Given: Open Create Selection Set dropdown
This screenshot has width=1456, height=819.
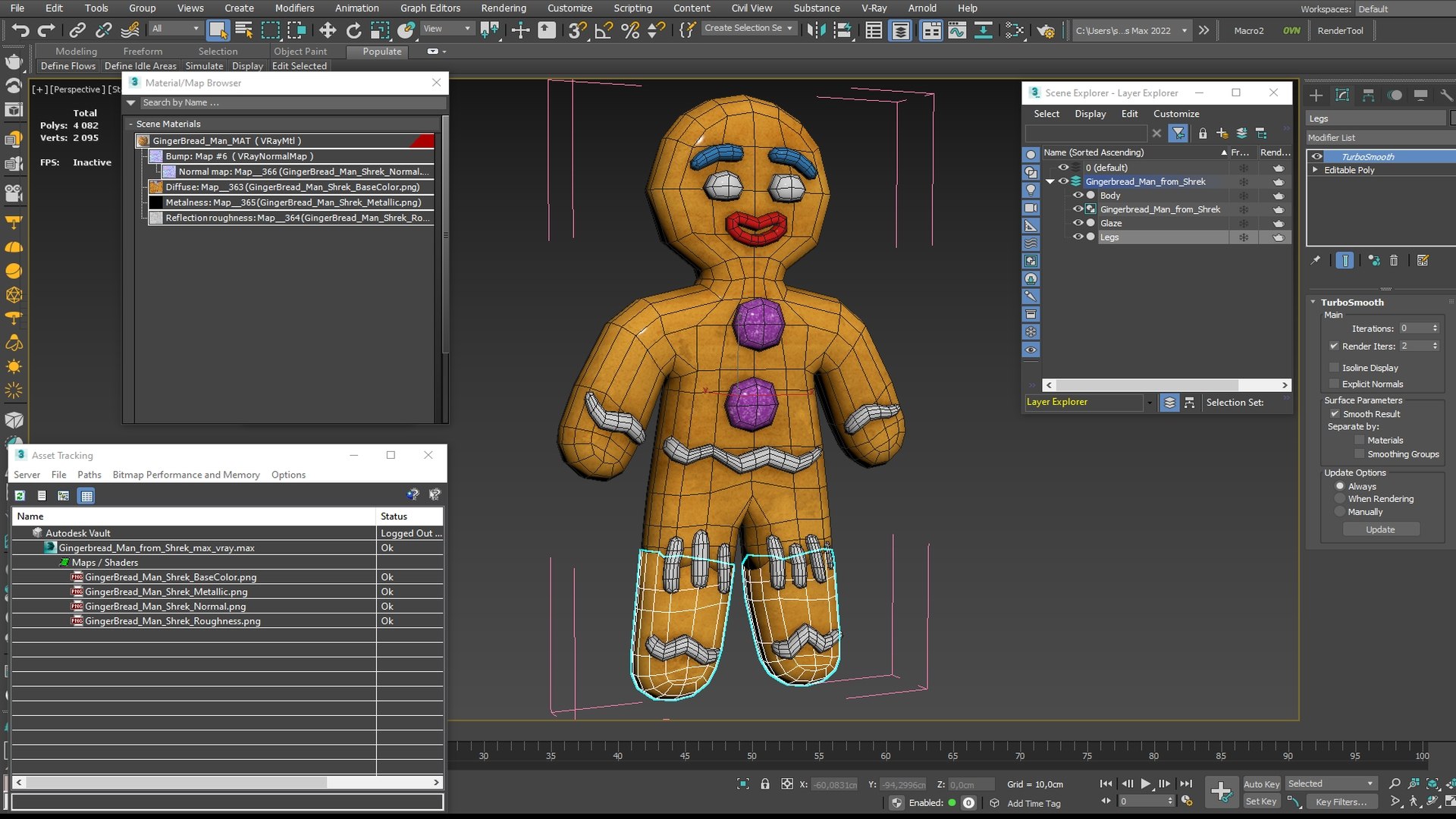Looking at the screenshot, I should pos(748,28).
